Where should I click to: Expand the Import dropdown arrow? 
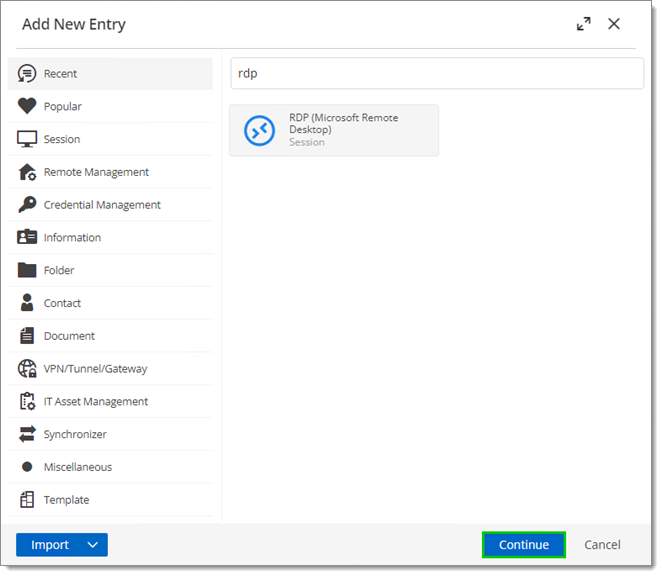tap(93, 545)
